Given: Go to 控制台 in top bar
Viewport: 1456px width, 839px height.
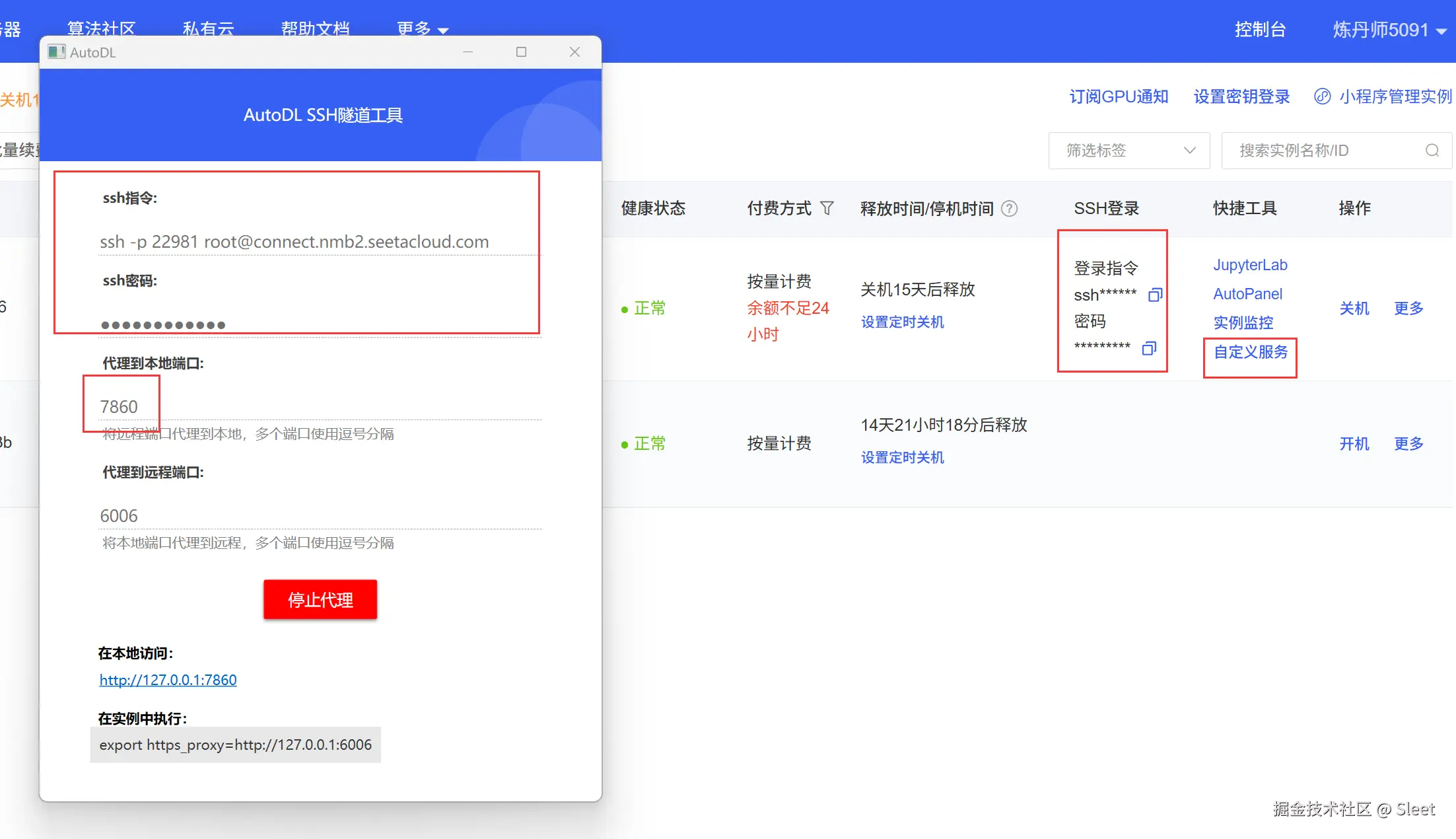Looking at the screenshot, I should 1260,30.
